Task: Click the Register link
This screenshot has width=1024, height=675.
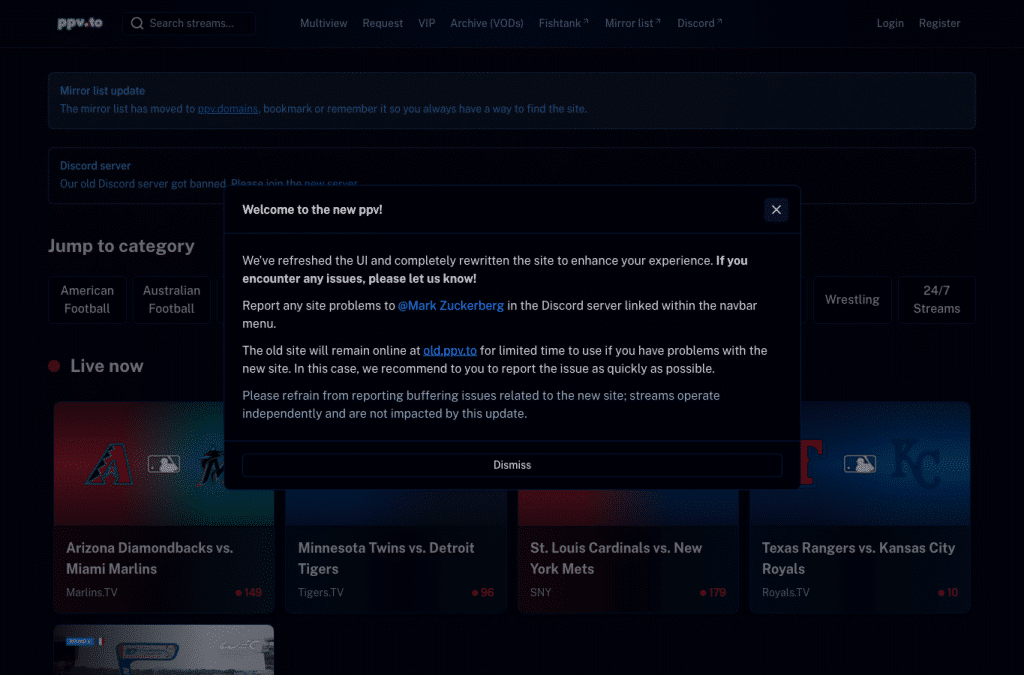Action: [x=939, y=24]
